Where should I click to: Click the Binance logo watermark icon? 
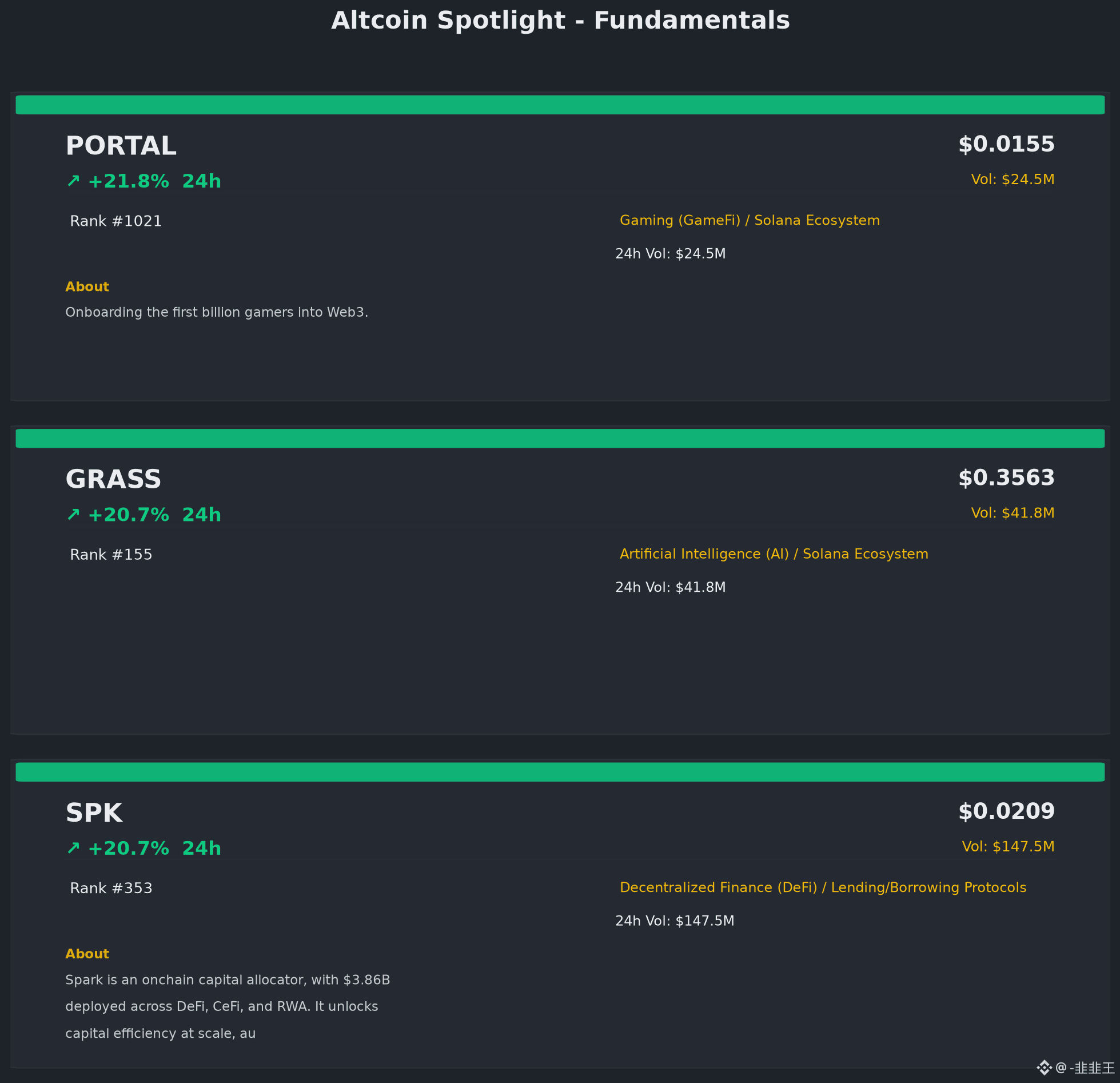(1044, 1068)
